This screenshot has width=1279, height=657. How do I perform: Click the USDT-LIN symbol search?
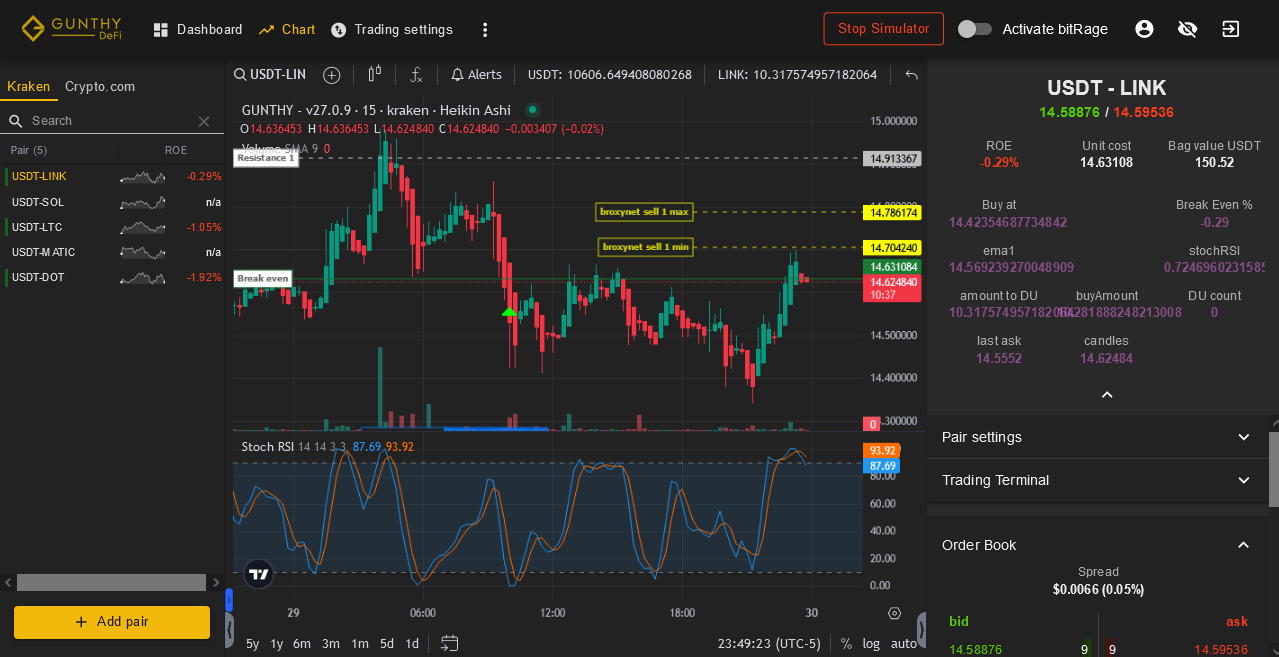270,75
